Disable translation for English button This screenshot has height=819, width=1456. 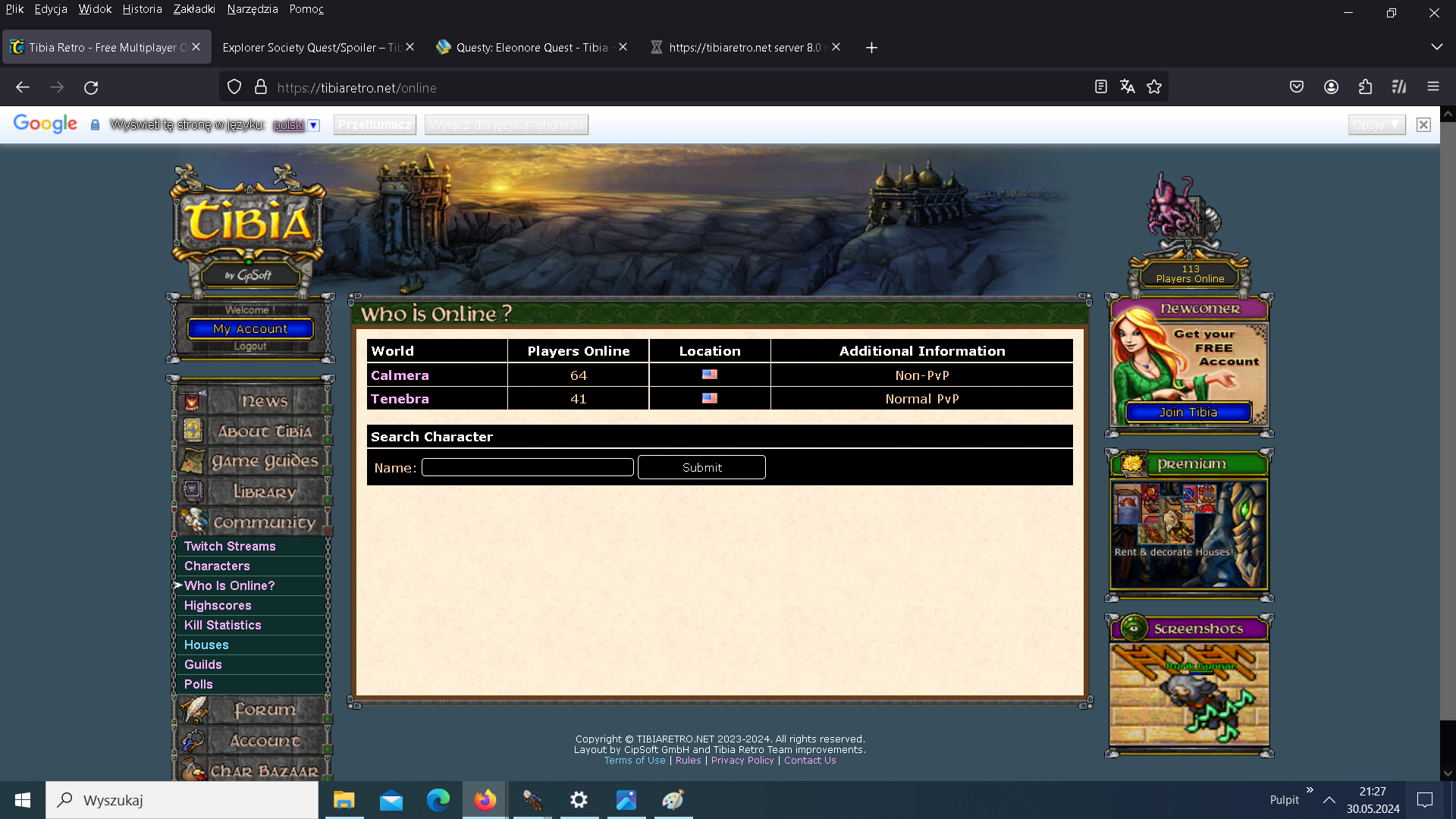pos(507,125)
